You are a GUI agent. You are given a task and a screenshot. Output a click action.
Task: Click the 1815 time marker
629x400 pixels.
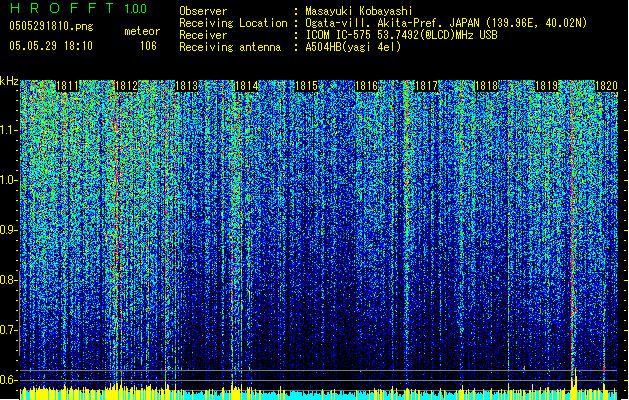(306, 86)
